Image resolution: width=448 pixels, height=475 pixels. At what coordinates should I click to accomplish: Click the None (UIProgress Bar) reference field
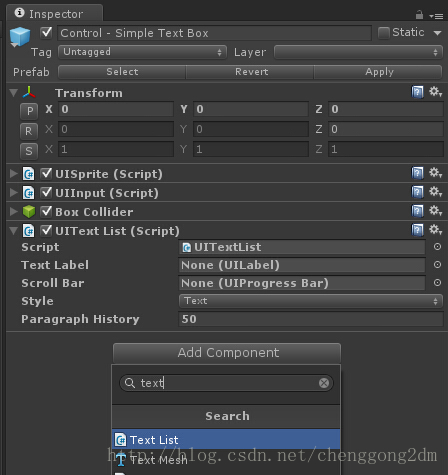[x=302, y=283]
